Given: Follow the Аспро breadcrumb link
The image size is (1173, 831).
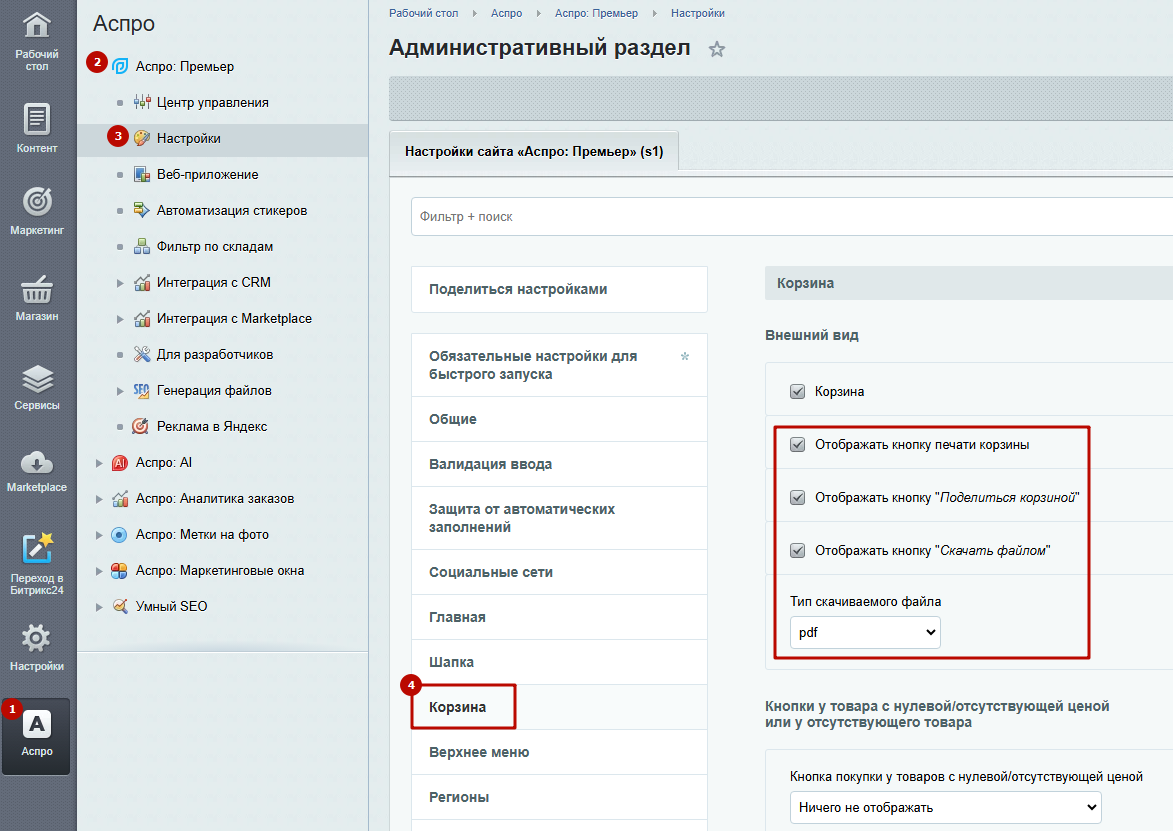Looking at the screenshot, I should click(x=506, y=13).
